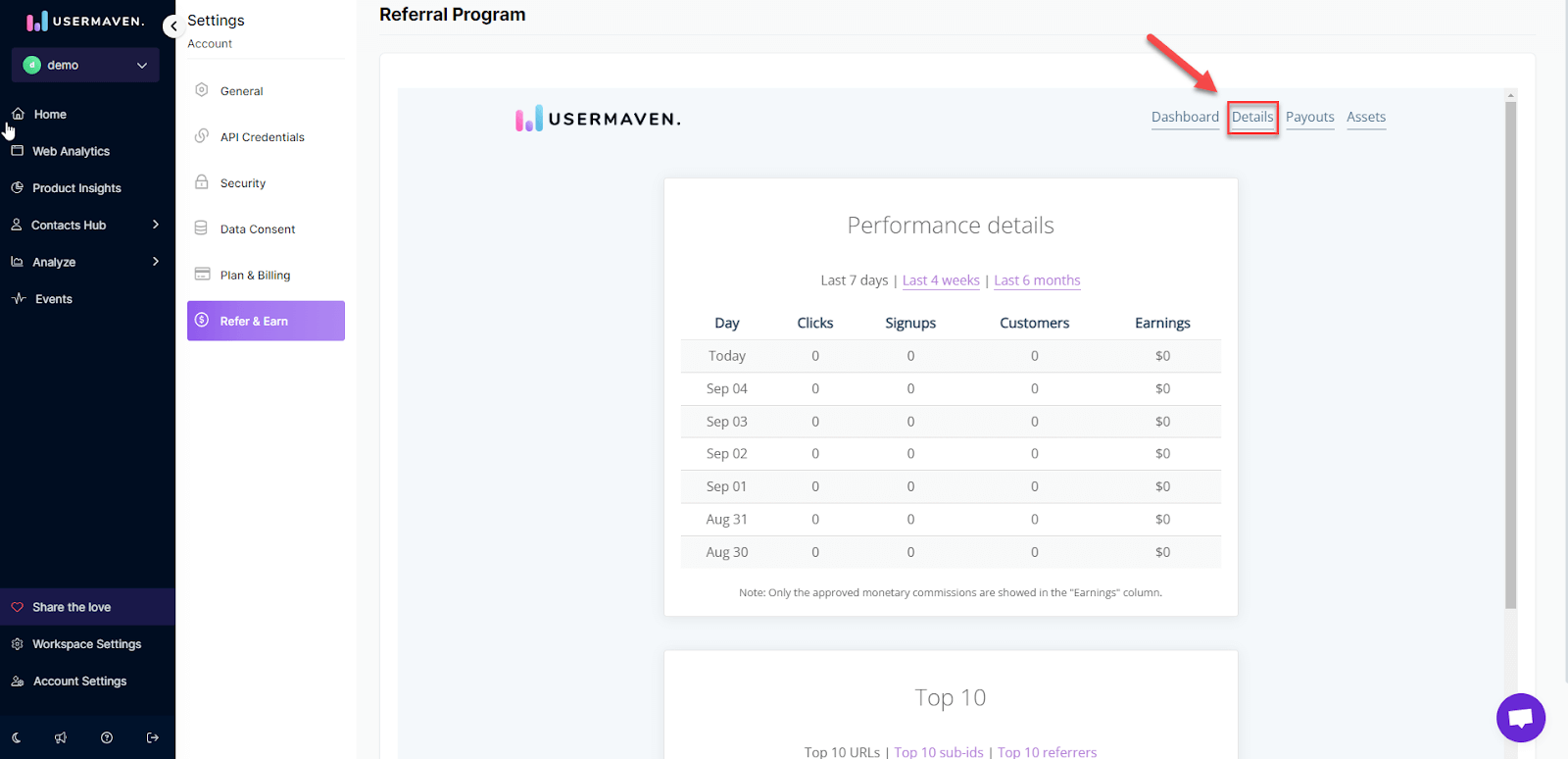The width and height of the screenshot is (1568, 759).
Task: View Top 10 referrers list
Action: click(x=1047, y=752)
